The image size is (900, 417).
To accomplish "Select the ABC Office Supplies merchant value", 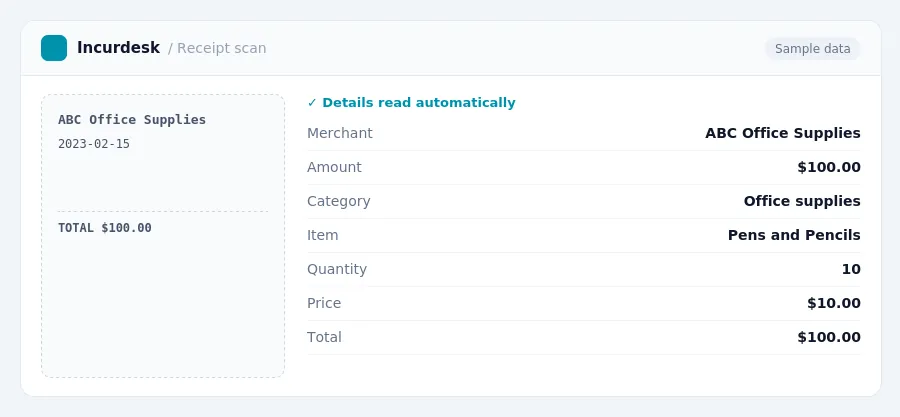I will 783,133.
